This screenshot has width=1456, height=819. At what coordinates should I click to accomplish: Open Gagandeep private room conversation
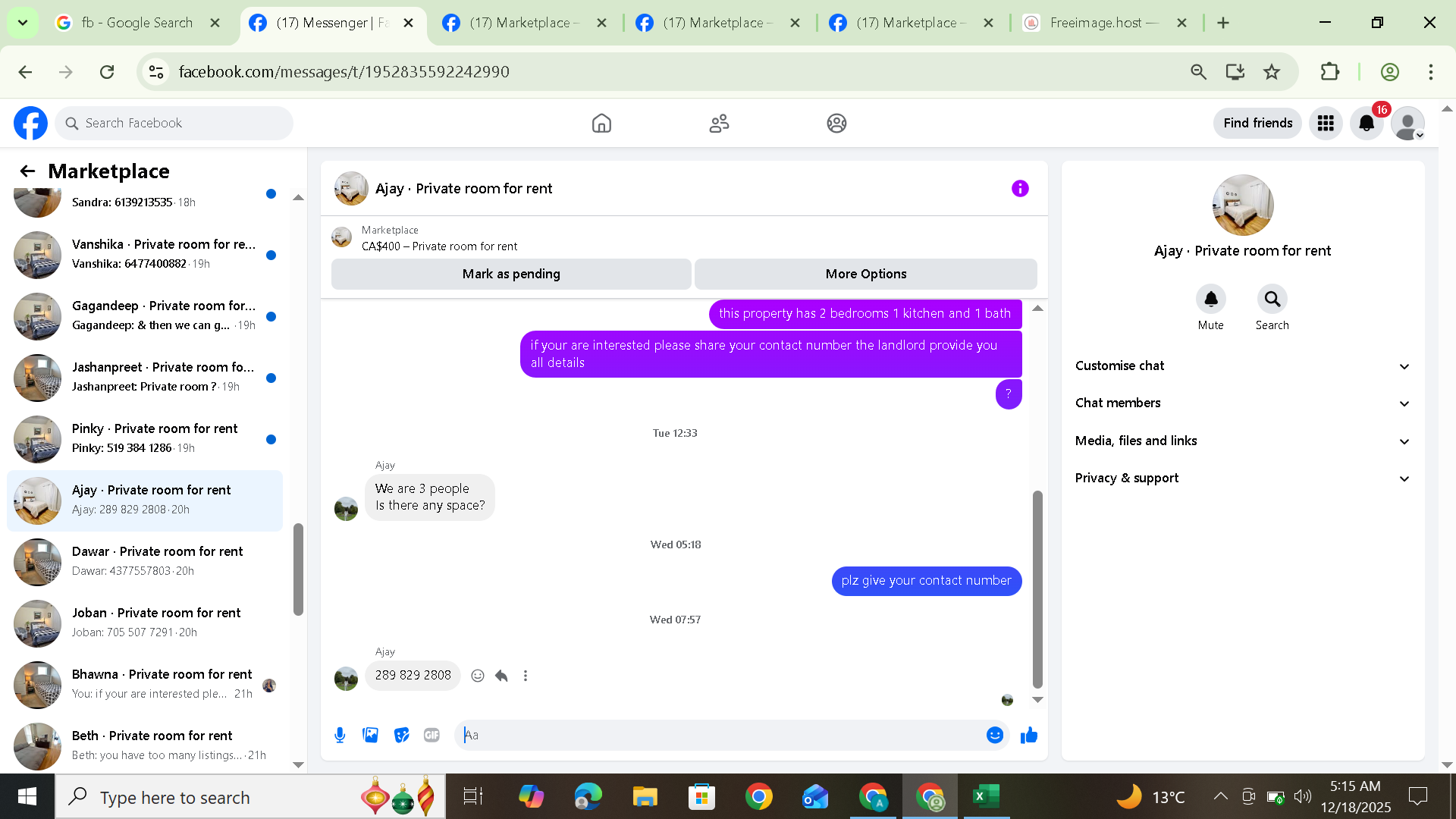[x=145, y=316]
